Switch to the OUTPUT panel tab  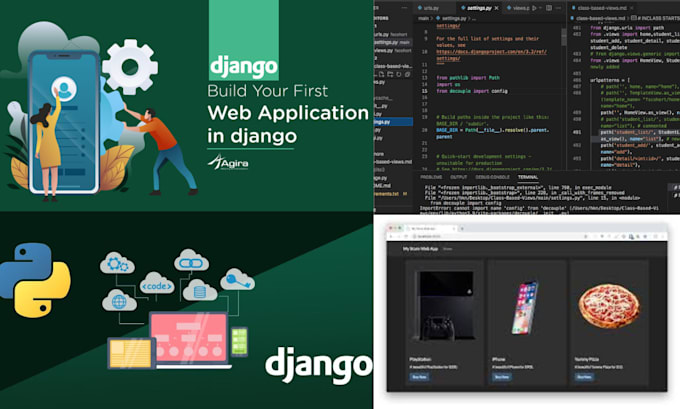click(458, 177)
